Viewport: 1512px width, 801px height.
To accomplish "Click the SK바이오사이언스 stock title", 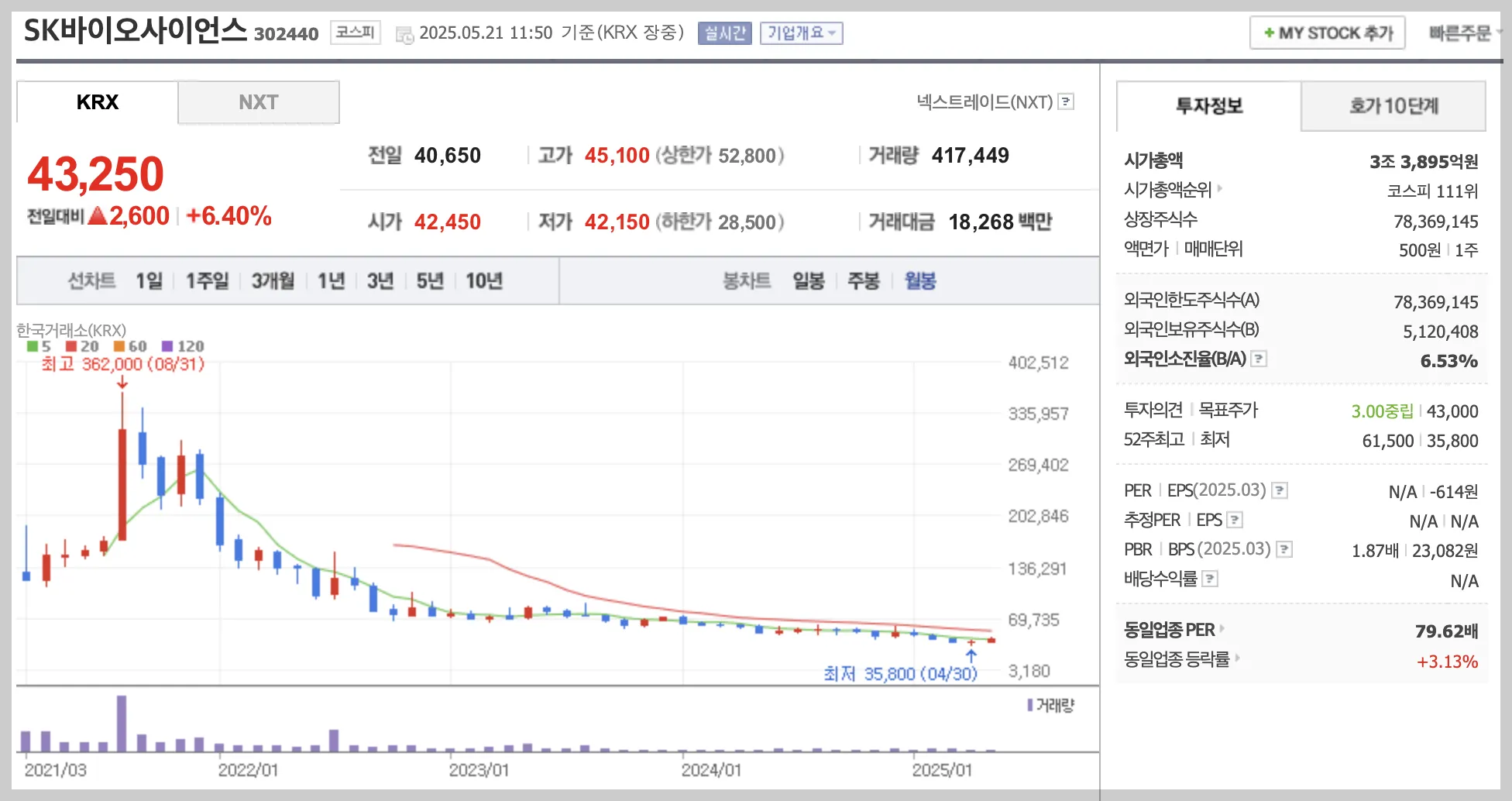I will pos(136,31).
